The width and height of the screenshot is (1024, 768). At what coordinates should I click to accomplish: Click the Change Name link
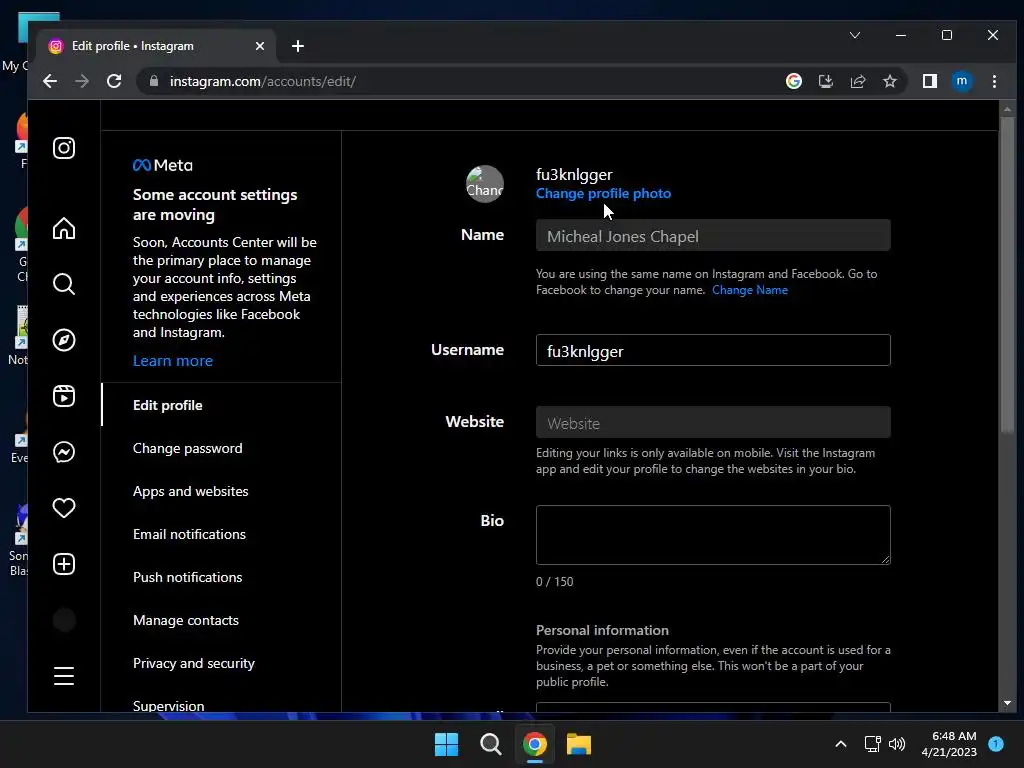point(750,290)
